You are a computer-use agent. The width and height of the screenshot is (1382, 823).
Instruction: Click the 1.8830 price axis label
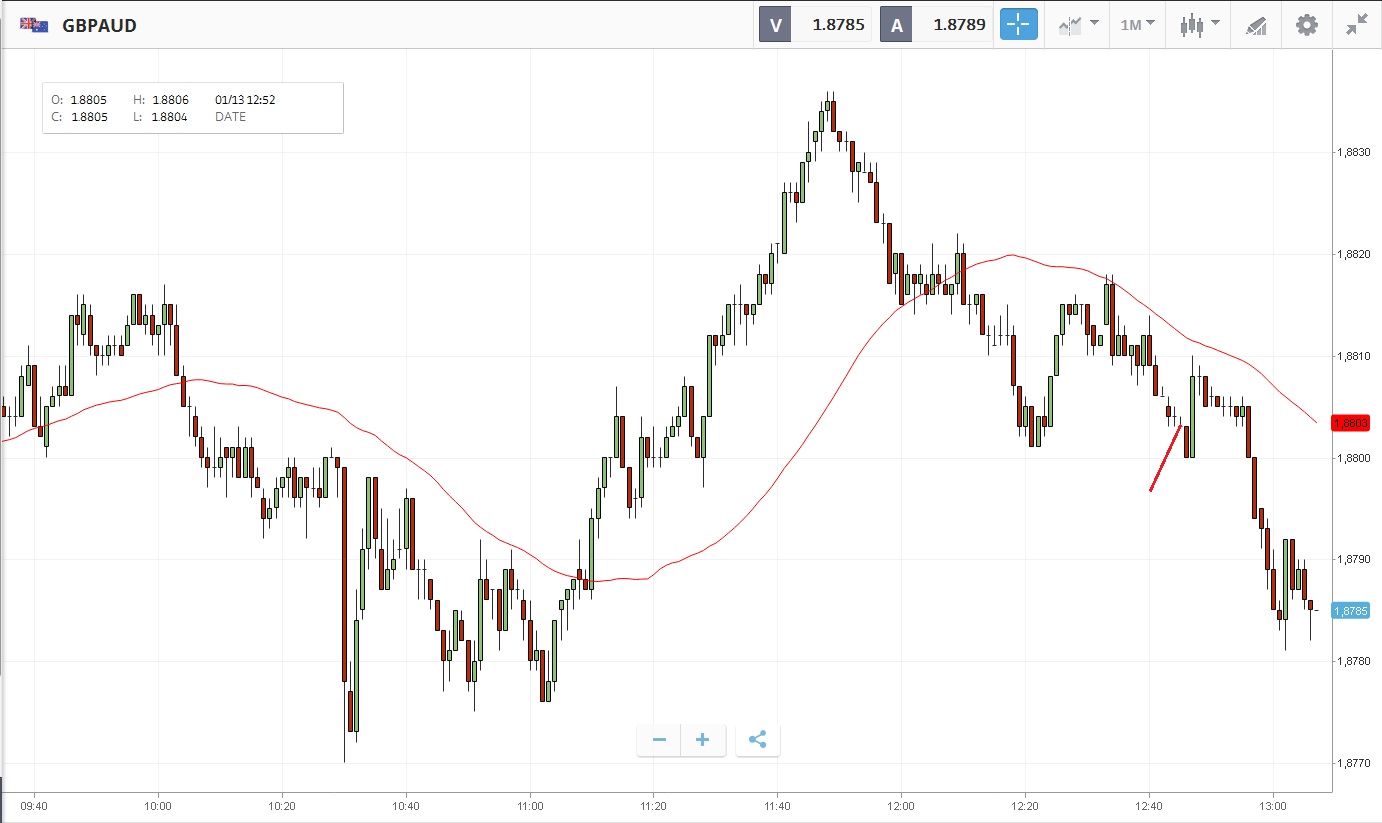(1353, 152)
